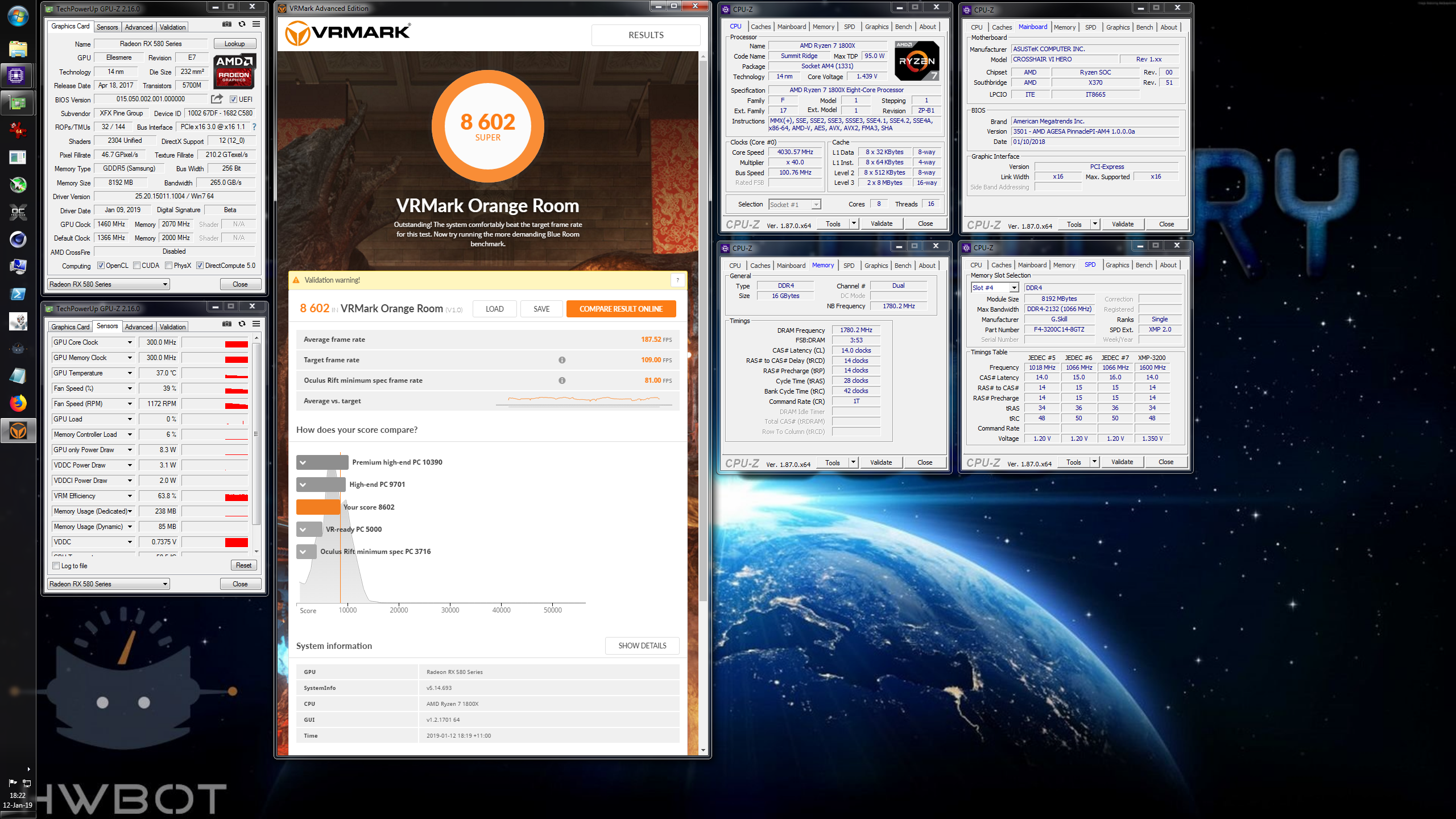Click info icon beside Oculus Rift minimum spec
1456x819 pixels.
coord(562,380)
